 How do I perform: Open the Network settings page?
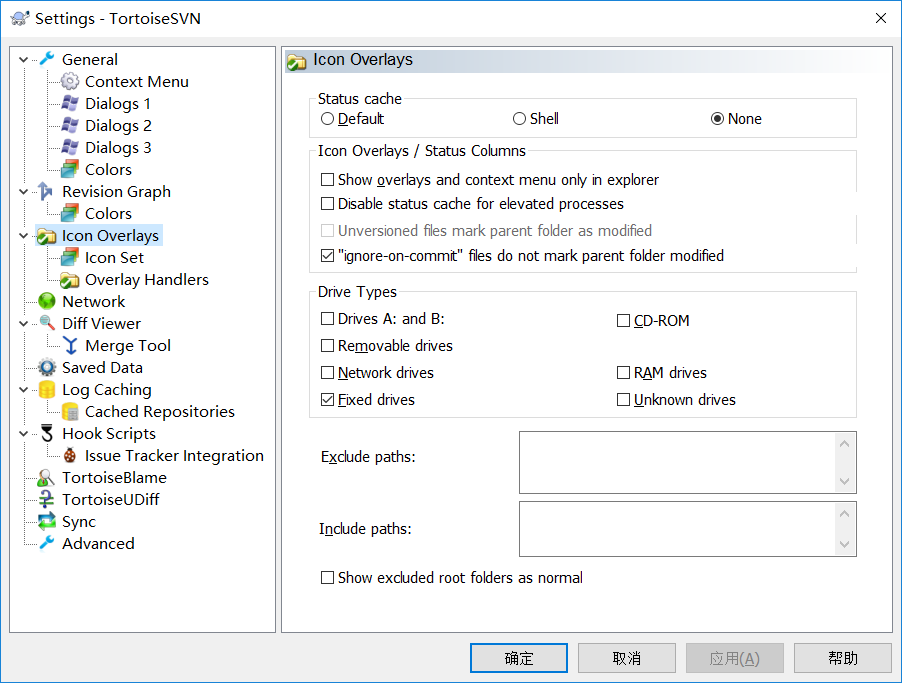click(x=93, y=302)
